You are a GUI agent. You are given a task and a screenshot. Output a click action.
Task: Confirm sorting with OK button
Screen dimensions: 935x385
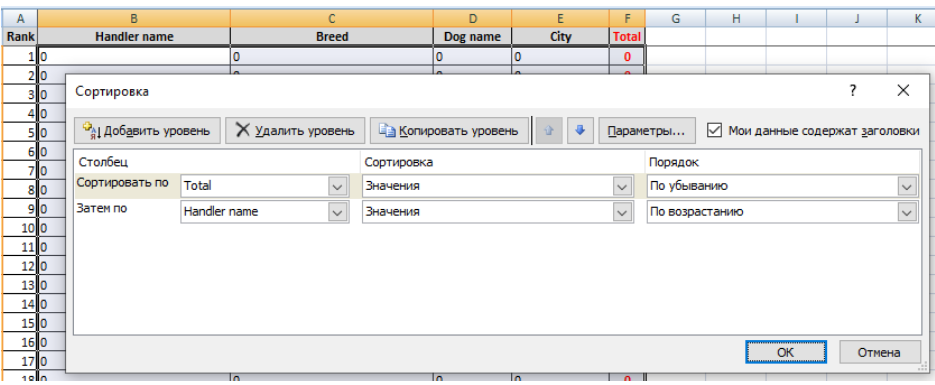(785, 352)
